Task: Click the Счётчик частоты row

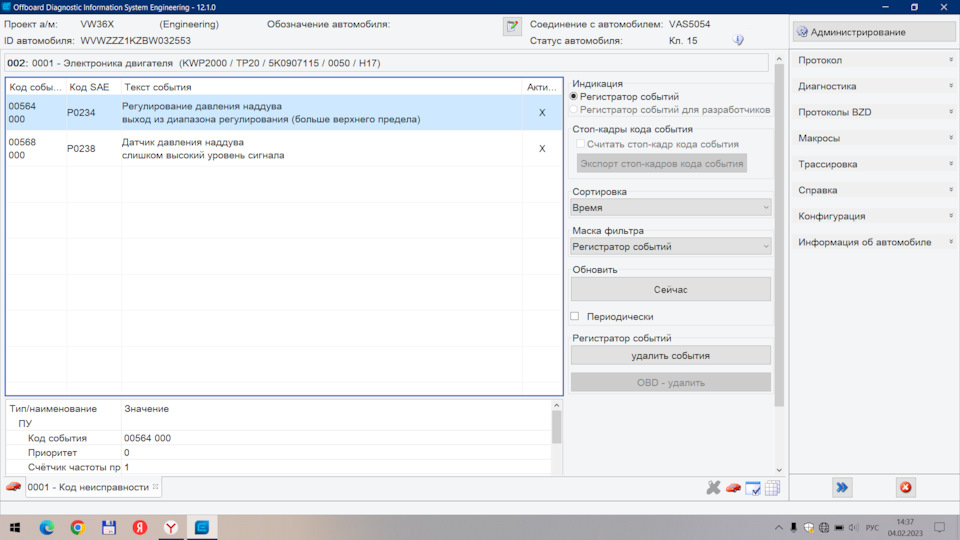Action: [x=279, y=467]
